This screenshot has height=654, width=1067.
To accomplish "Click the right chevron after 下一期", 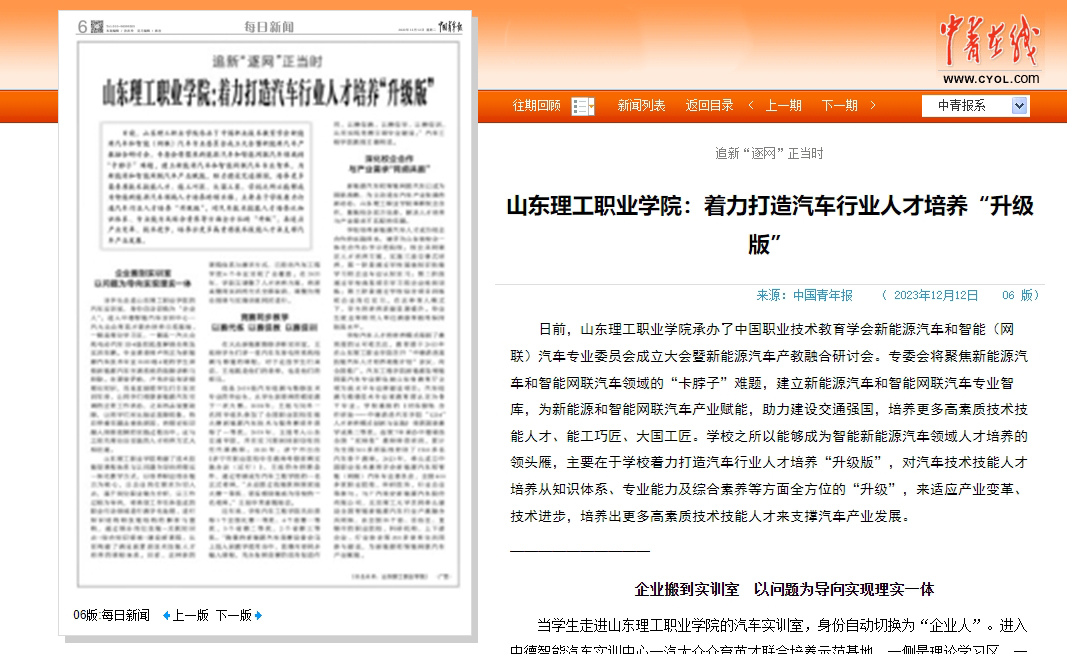I will tap(872, 105).
